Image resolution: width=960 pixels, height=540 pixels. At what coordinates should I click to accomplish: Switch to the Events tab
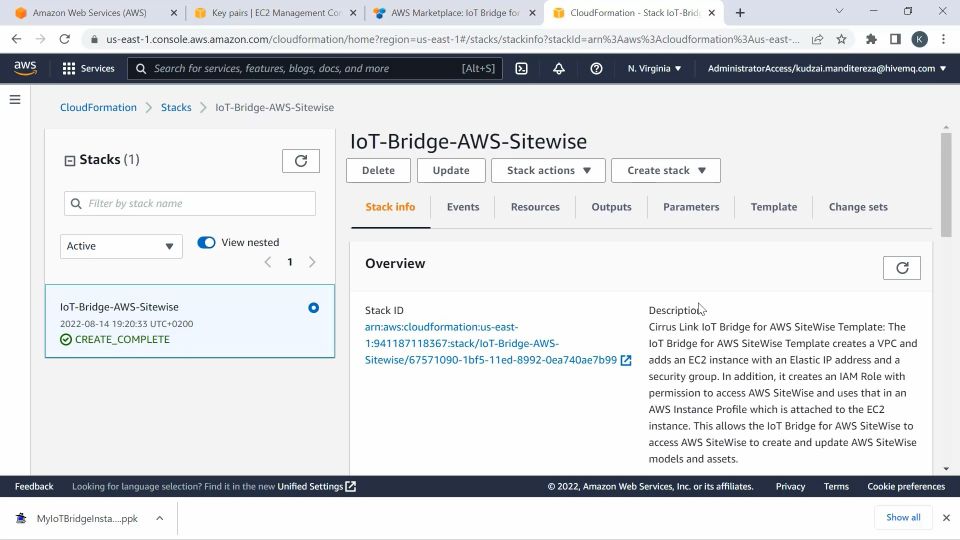pos(463,207)
